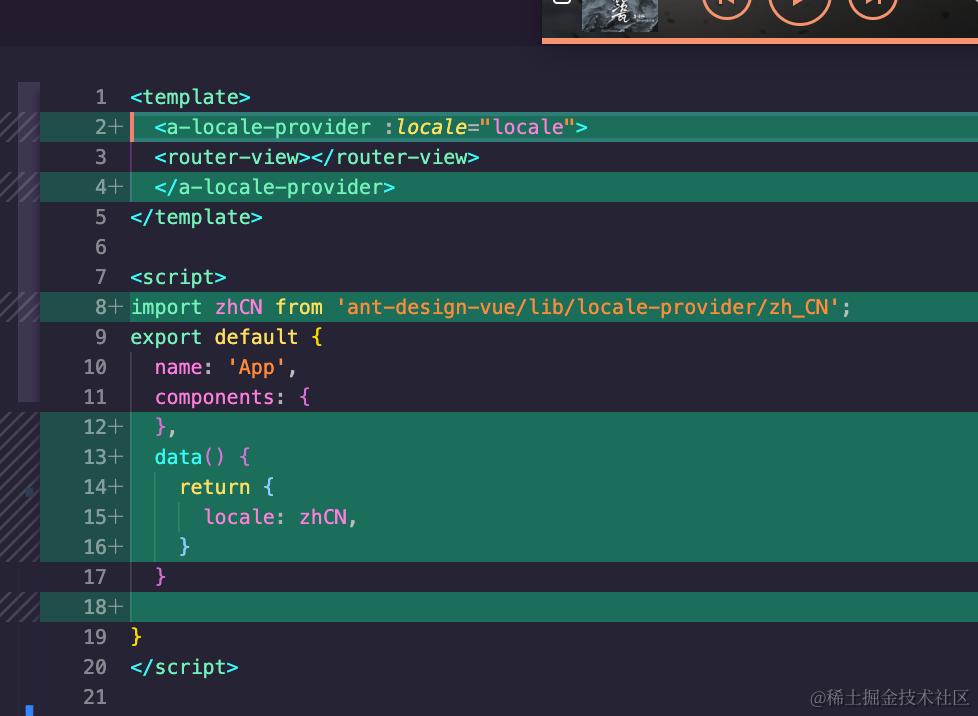Select the opening <template> tag on line 1
This screenshot has height=716, width=978.
[190, 97]
